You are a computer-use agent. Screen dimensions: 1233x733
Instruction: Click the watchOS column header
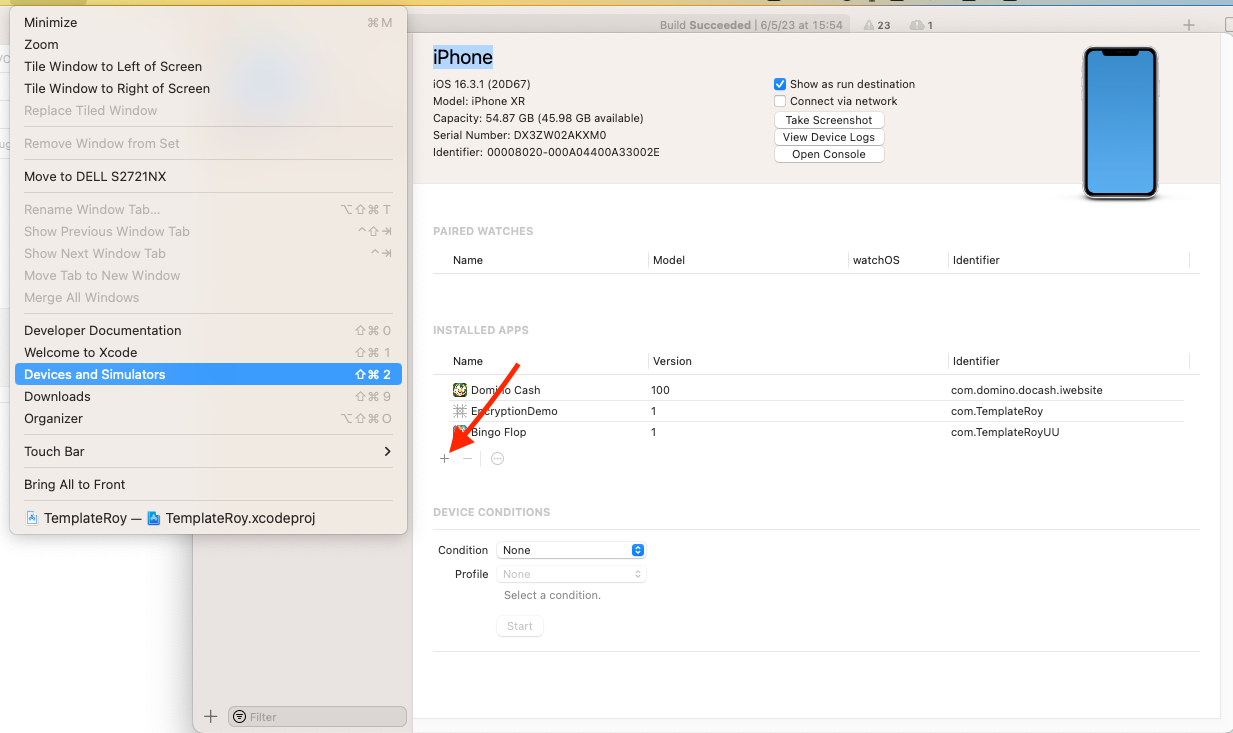[x=876, y=260]
